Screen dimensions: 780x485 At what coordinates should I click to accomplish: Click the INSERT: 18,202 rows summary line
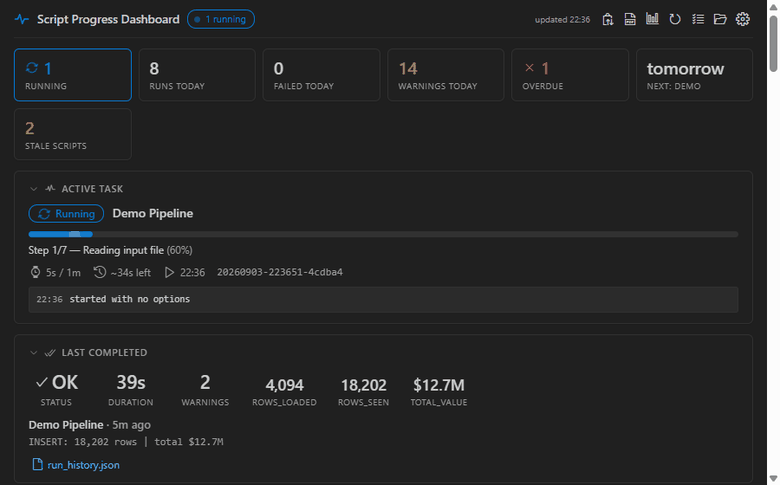[126, 442]
